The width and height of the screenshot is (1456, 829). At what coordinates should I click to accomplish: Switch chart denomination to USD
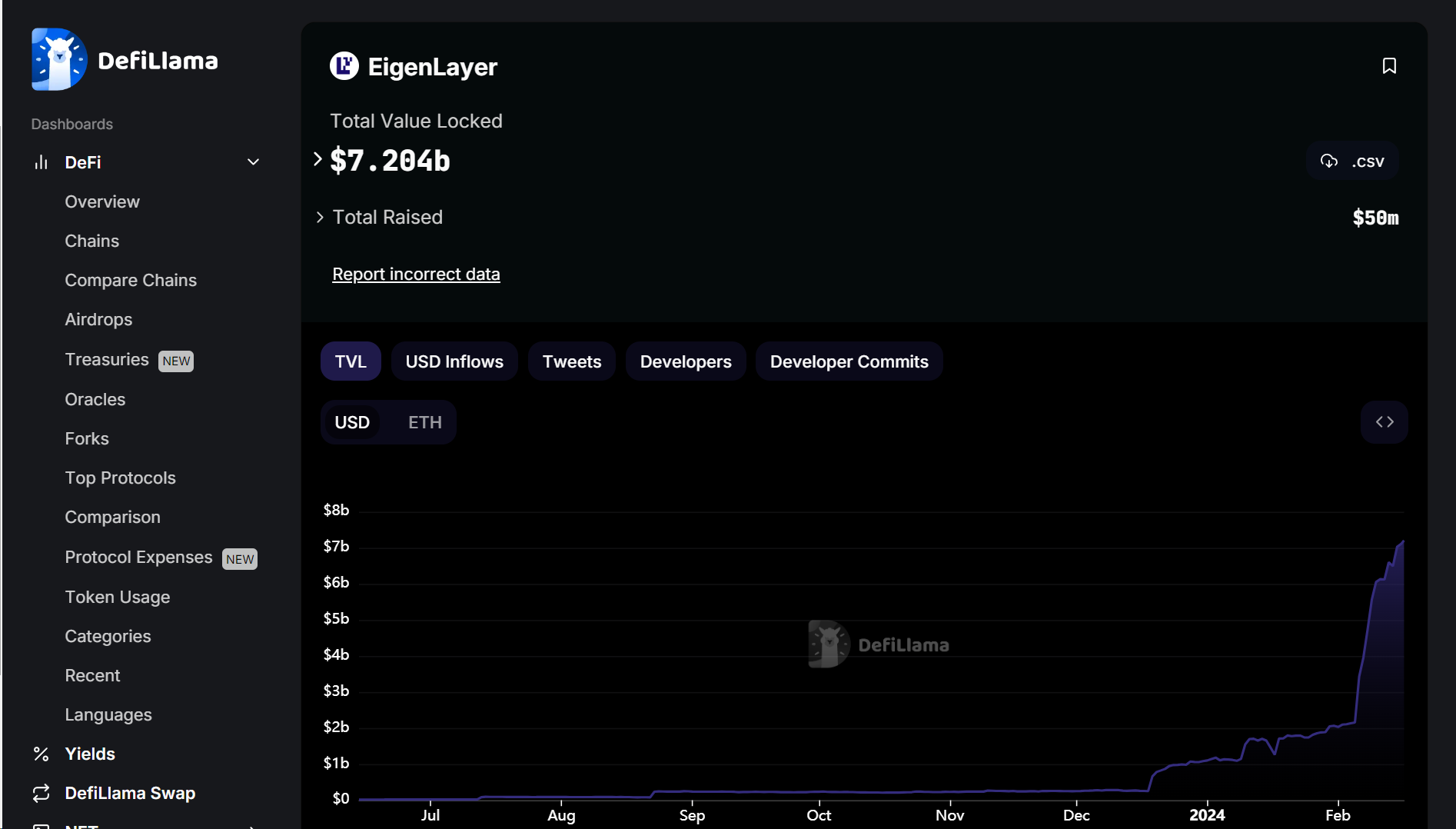pos(352,423)
